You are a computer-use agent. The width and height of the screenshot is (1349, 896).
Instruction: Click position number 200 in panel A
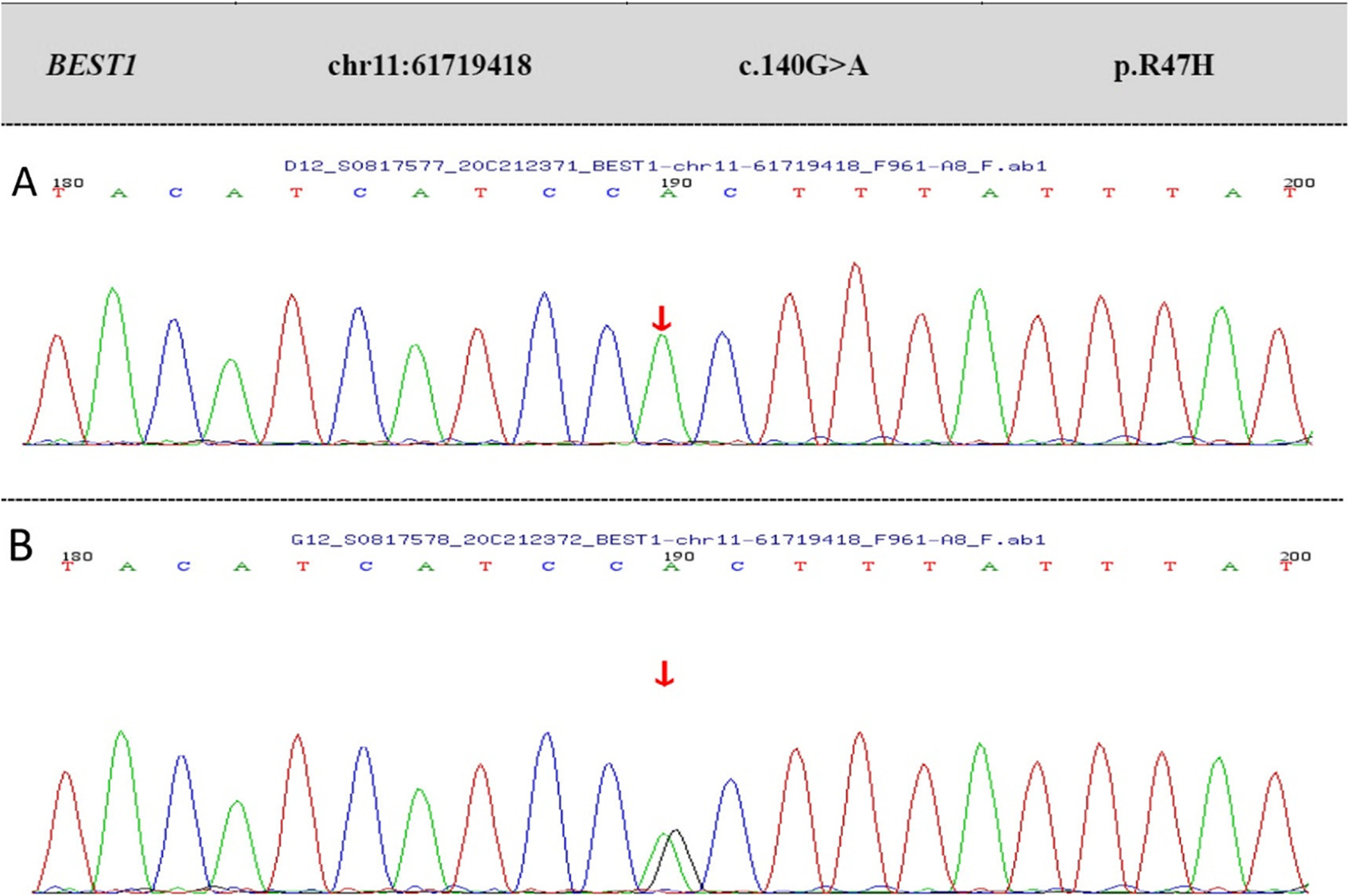click(1299, 183)
